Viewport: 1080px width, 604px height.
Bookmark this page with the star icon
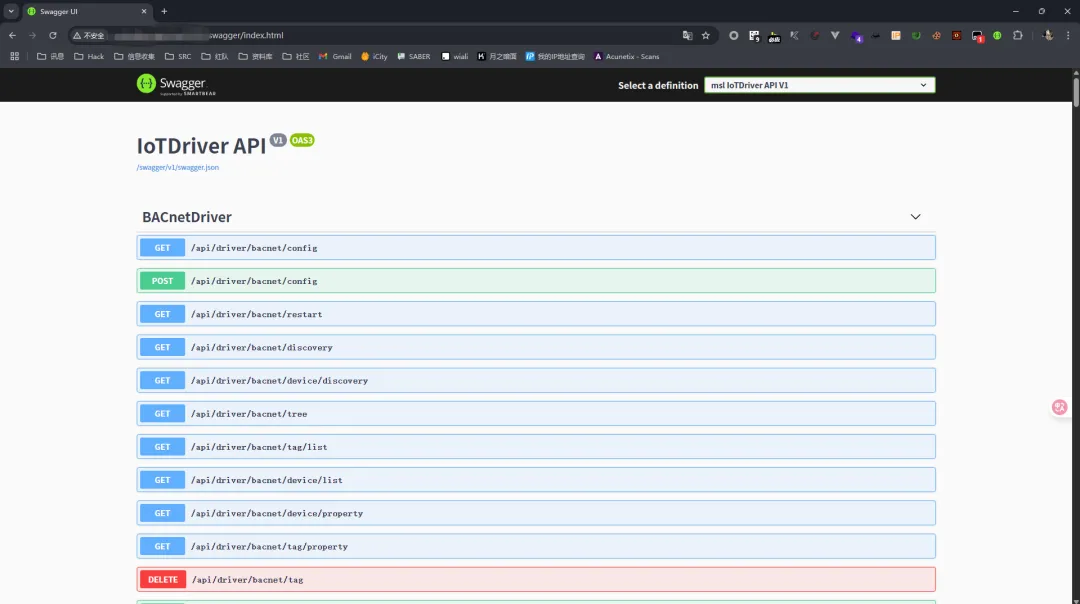click(x=705, y=36)
